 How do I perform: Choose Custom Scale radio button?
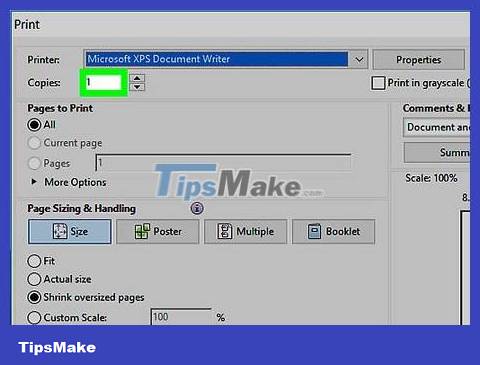coord(34,317)
